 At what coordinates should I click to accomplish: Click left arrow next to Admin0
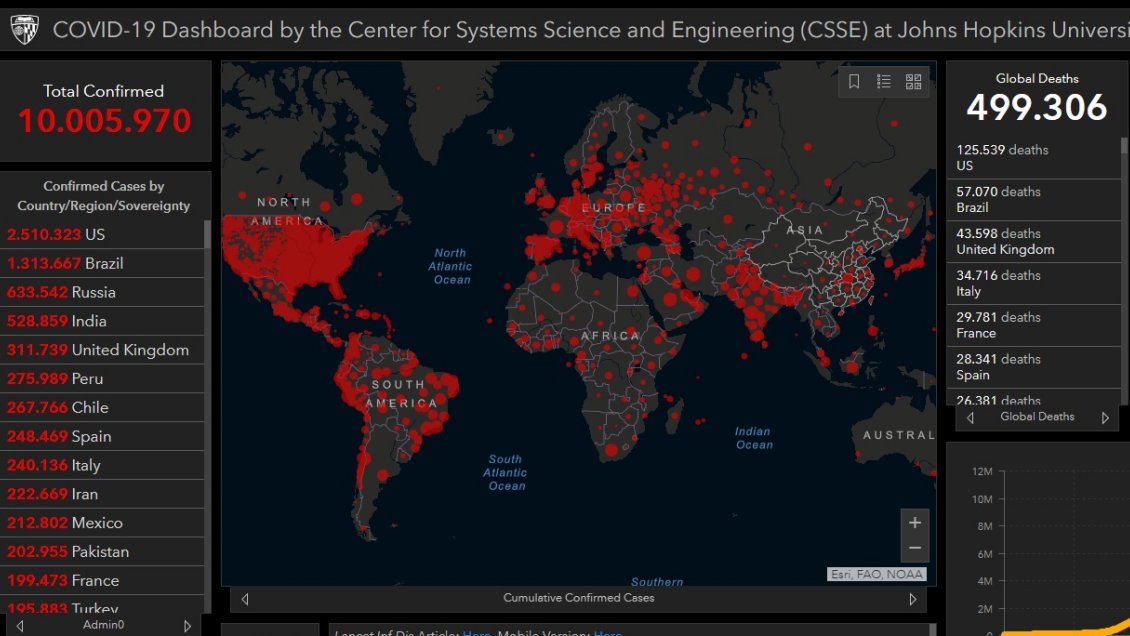[x=20, y=625]
